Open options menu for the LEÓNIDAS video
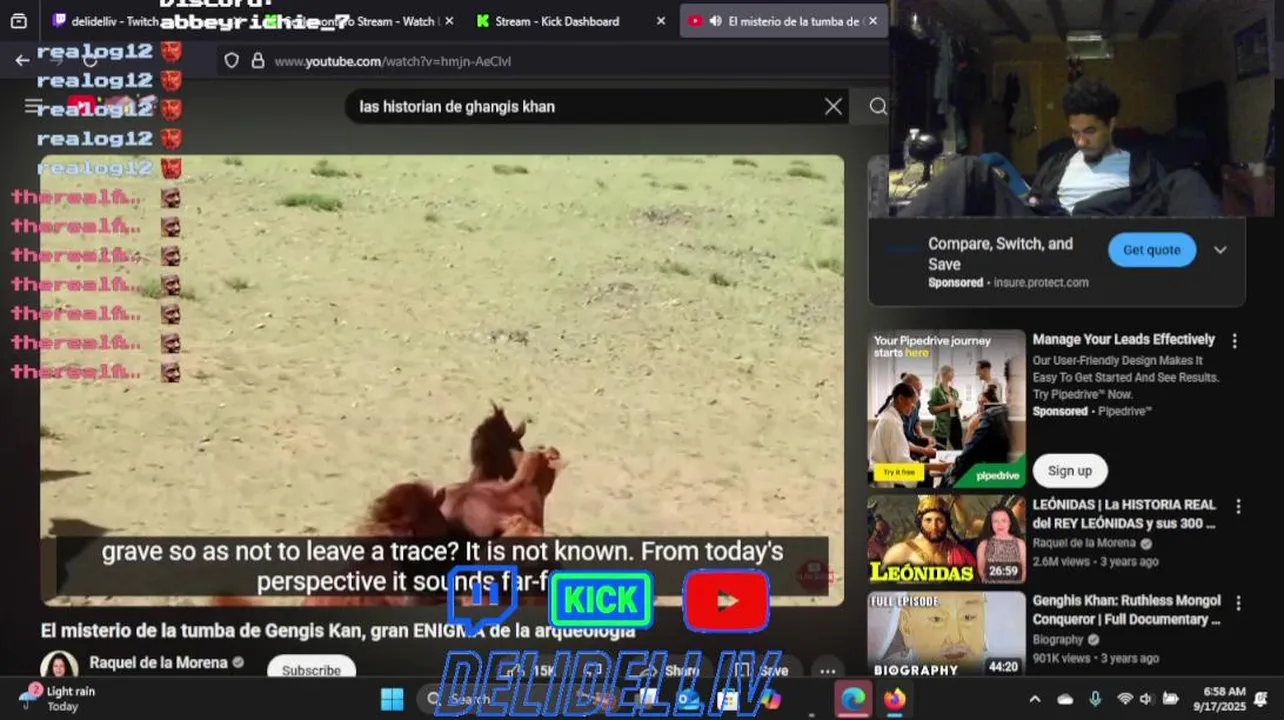 (x=1238, y=507)
